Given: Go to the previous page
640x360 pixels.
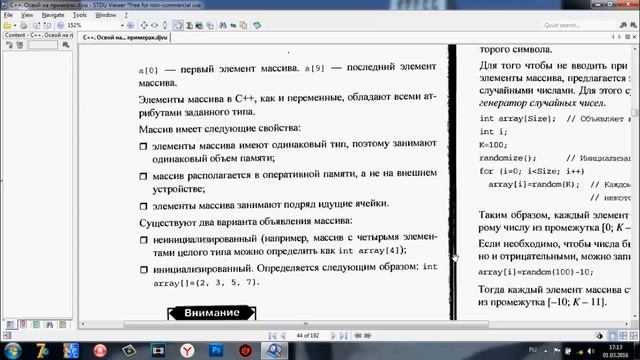Looking at the screenshot, I should (x=283, y=336).
